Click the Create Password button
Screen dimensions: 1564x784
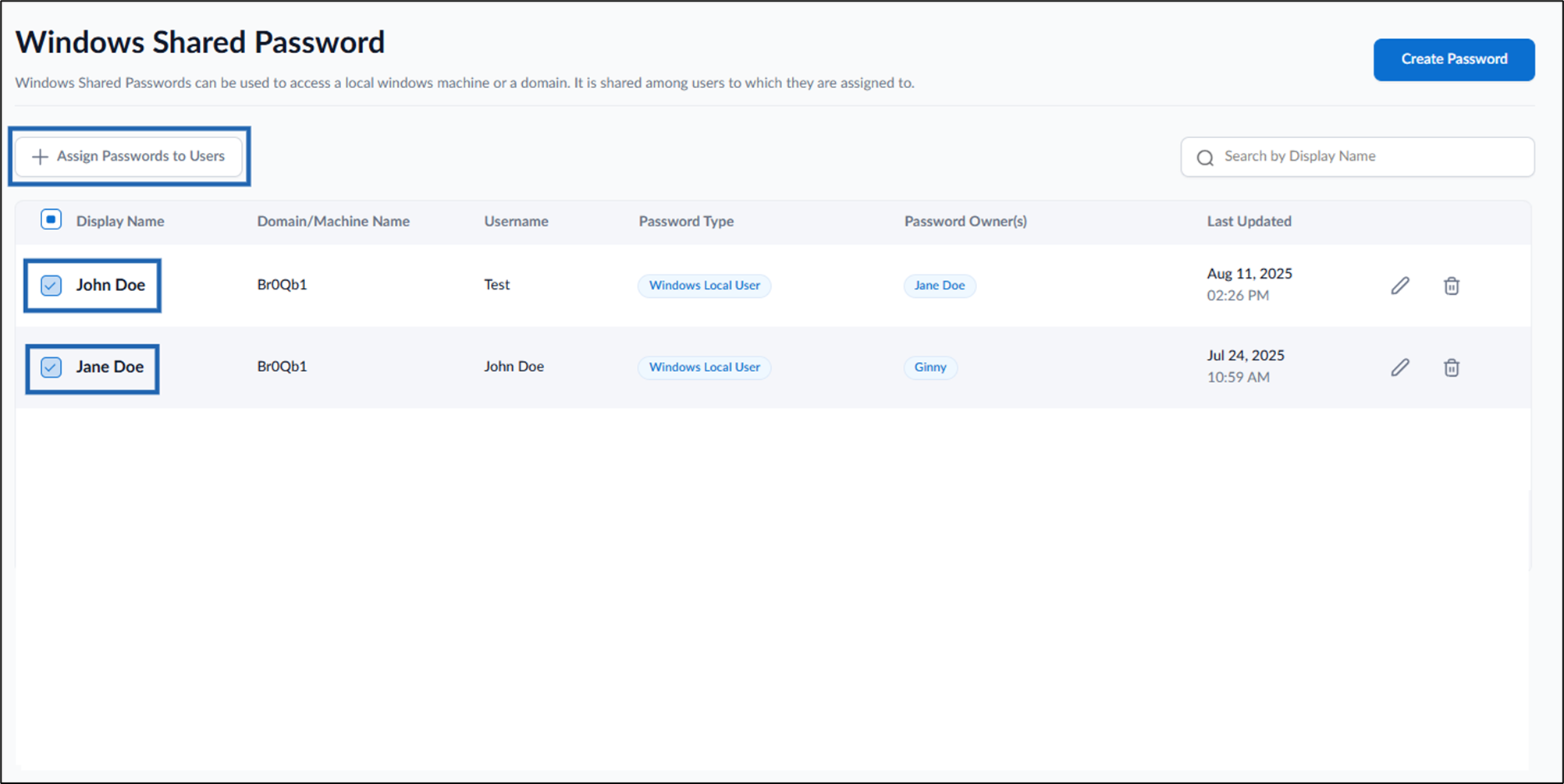(1454, 59)
